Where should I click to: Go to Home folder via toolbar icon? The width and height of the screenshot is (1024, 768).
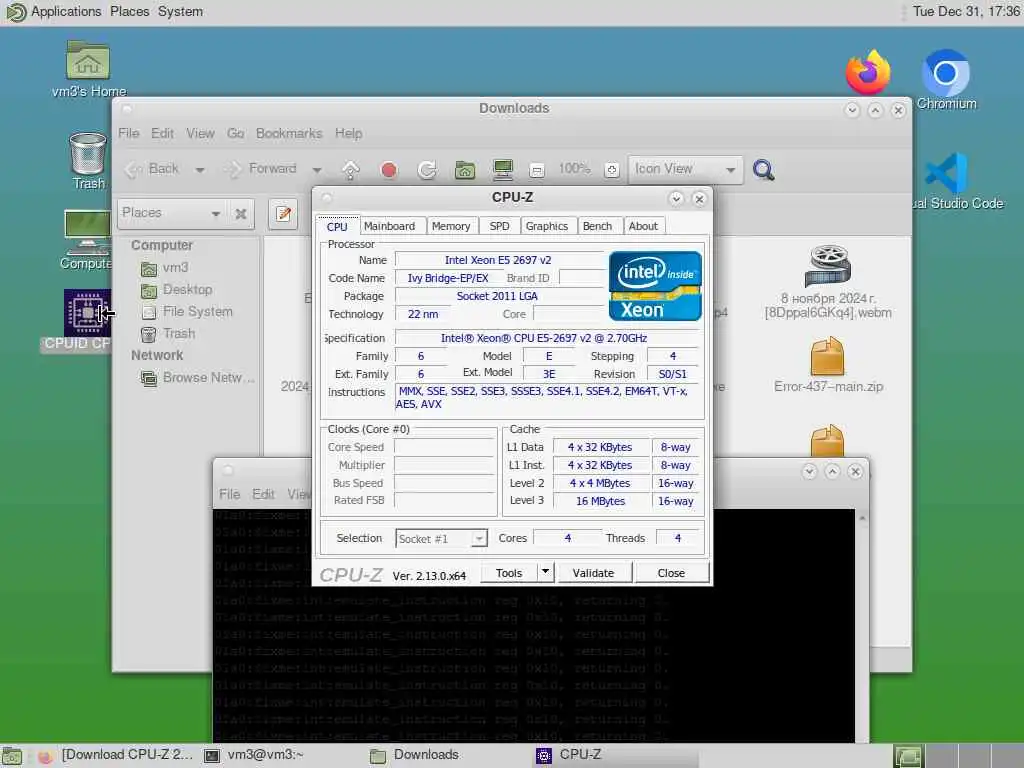[464, 170]
